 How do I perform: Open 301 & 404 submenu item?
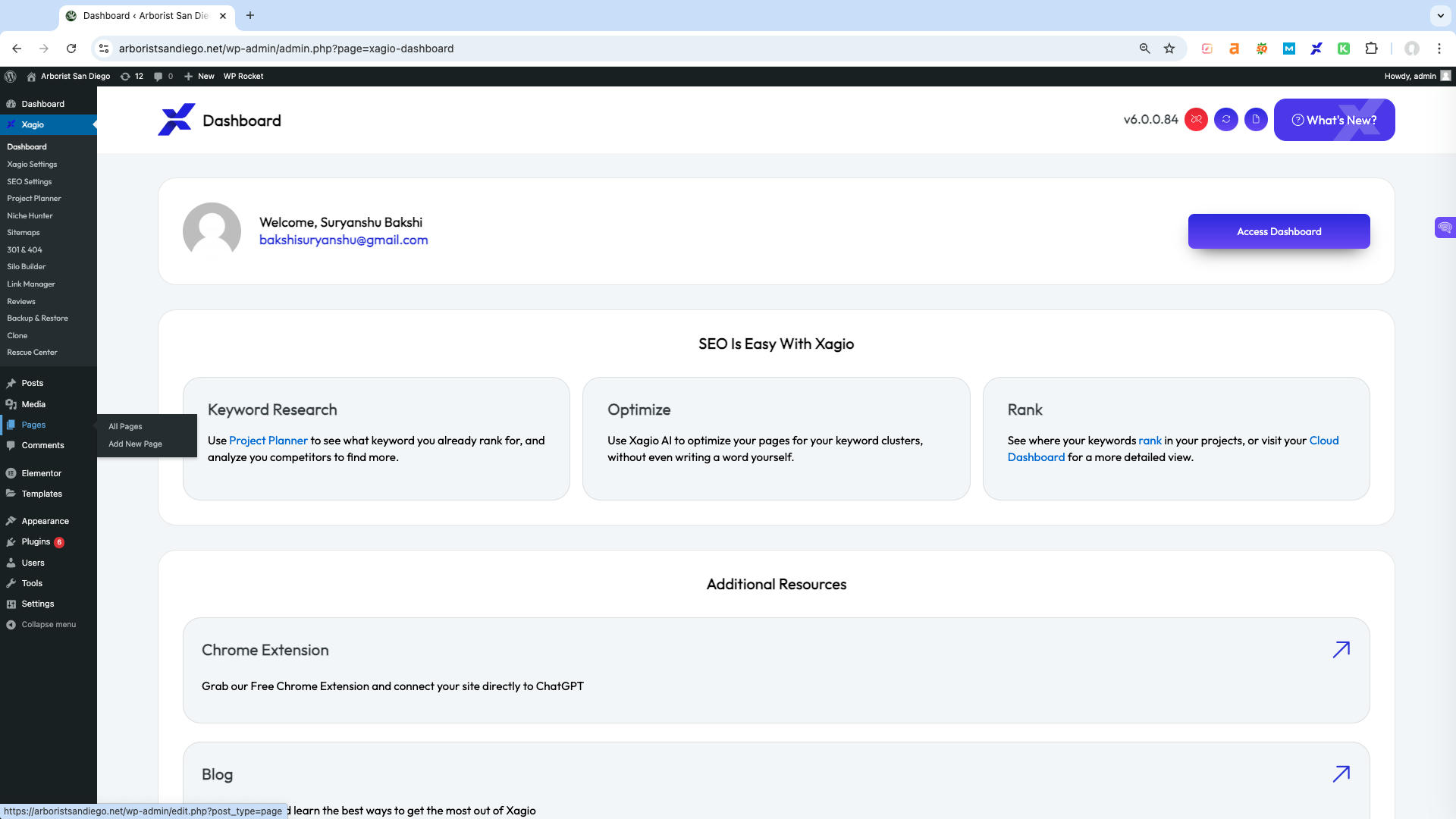coord(24,249)
